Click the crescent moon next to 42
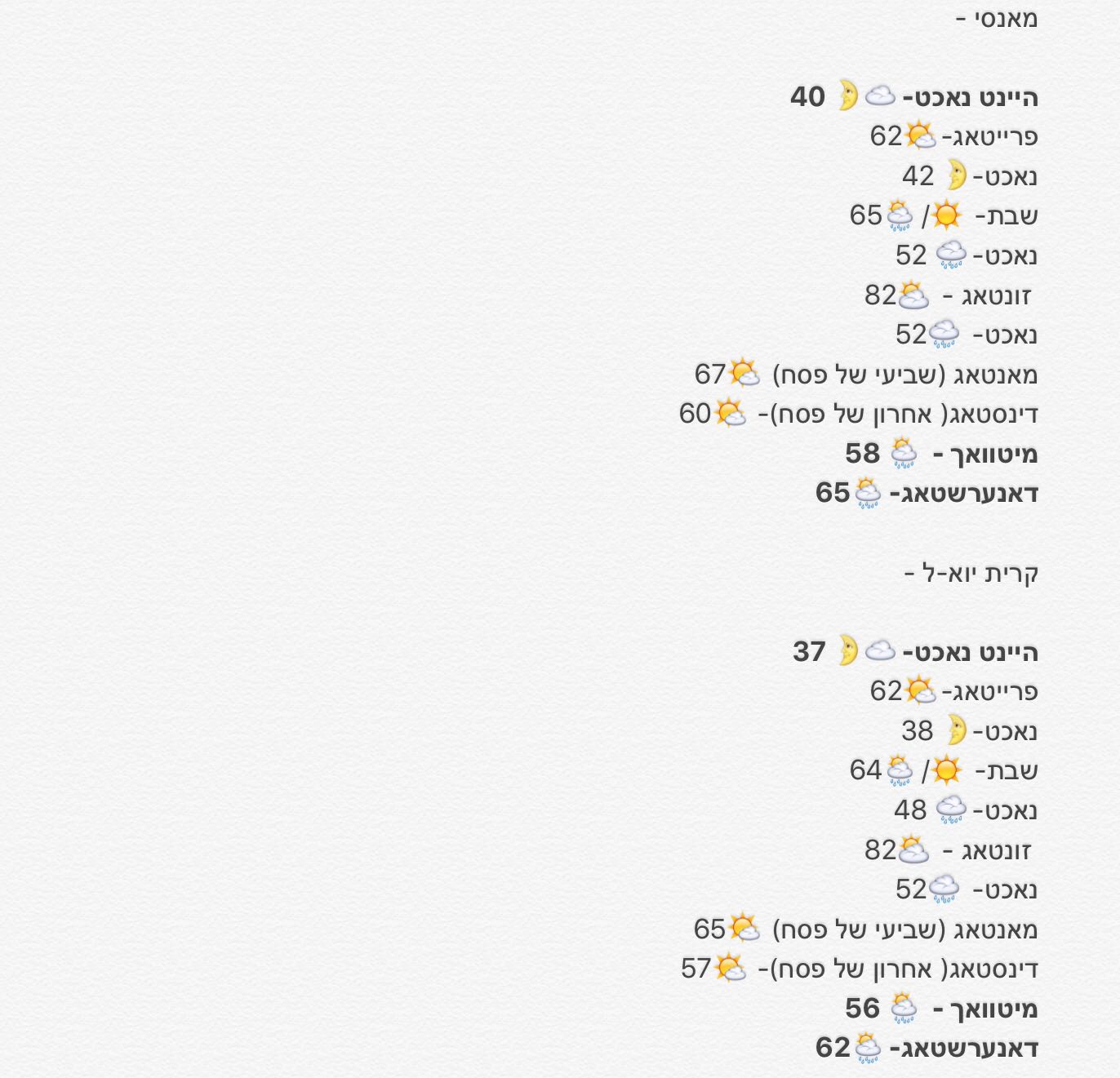Image resolution: width=1120 pixels, height=1078 pixels. 957,175
